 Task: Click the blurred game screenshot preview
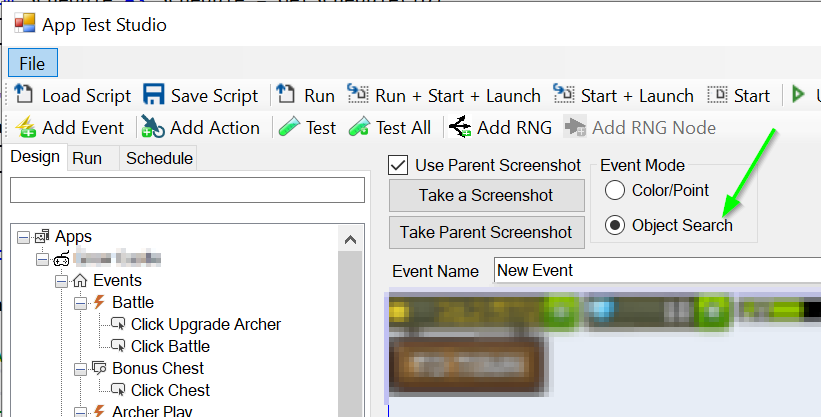tap(605, 354)
